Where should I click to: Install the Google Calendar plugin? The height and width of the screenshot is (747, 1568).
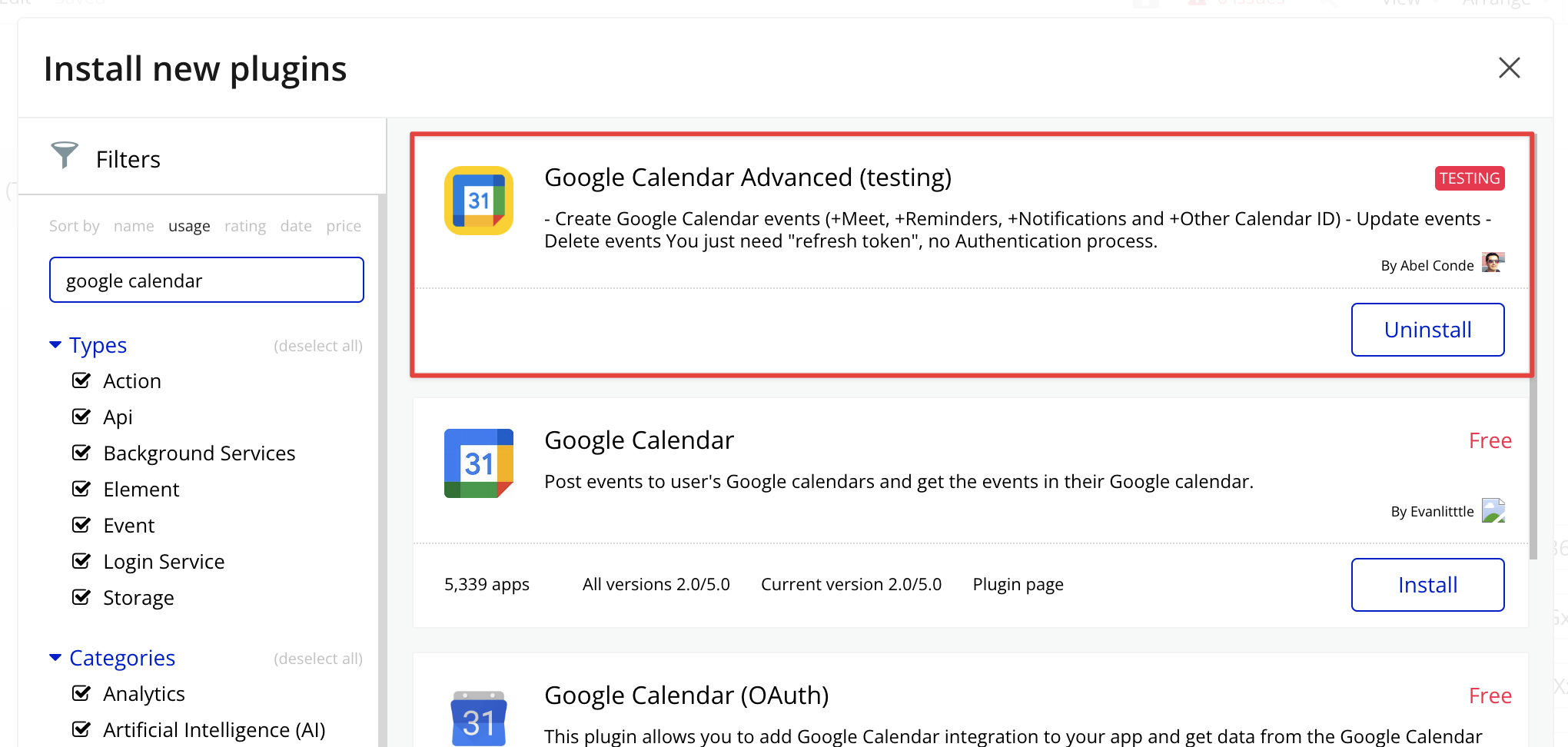click(x=1427, y=585)
